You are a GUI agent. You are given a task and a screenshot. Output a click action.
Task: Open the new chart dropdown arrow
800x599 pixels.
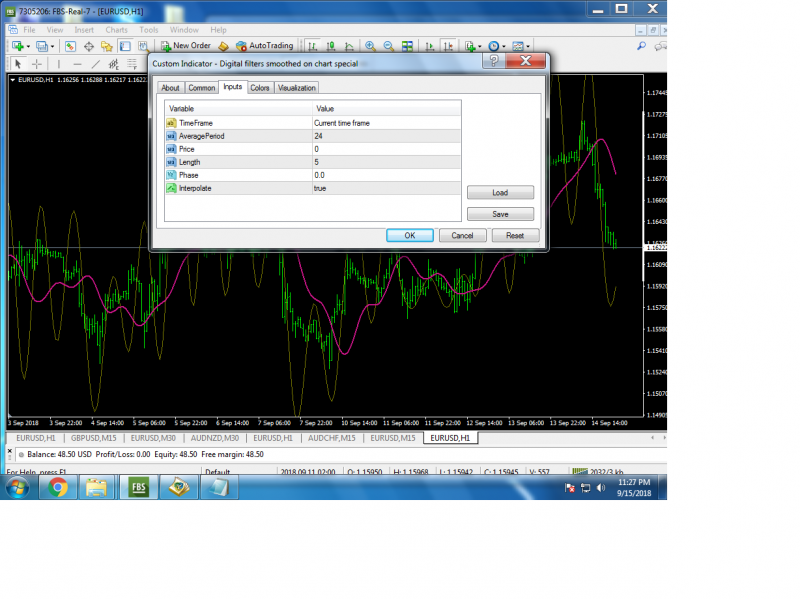28,46
